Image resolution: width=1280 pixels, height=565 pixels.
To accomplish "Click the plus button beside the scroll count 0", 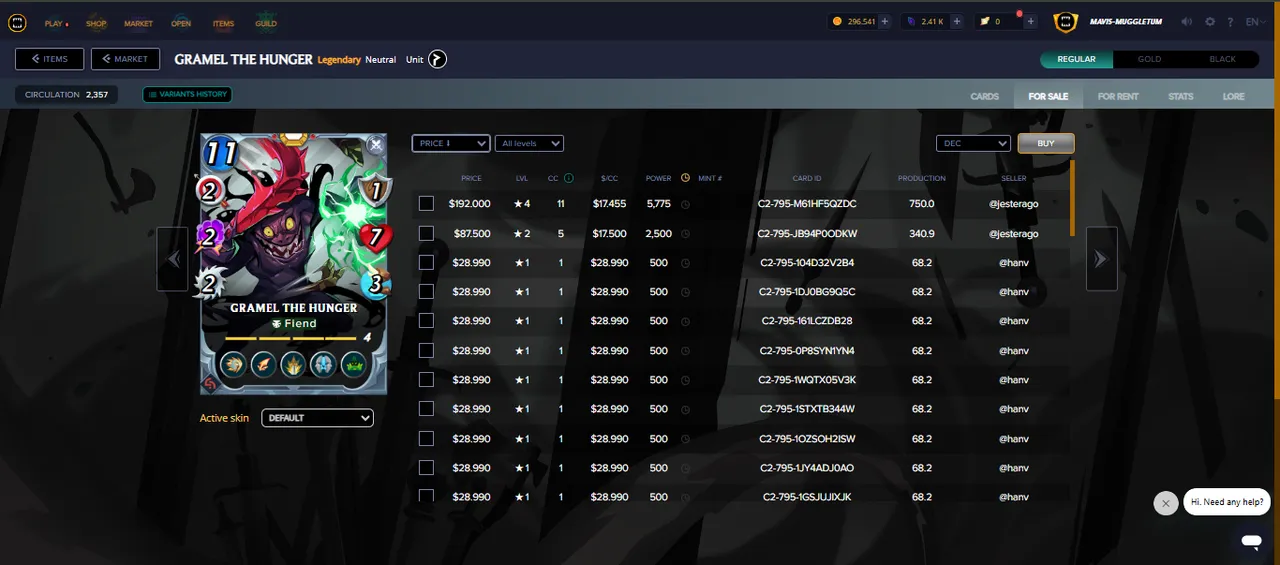I will 1030,21.
